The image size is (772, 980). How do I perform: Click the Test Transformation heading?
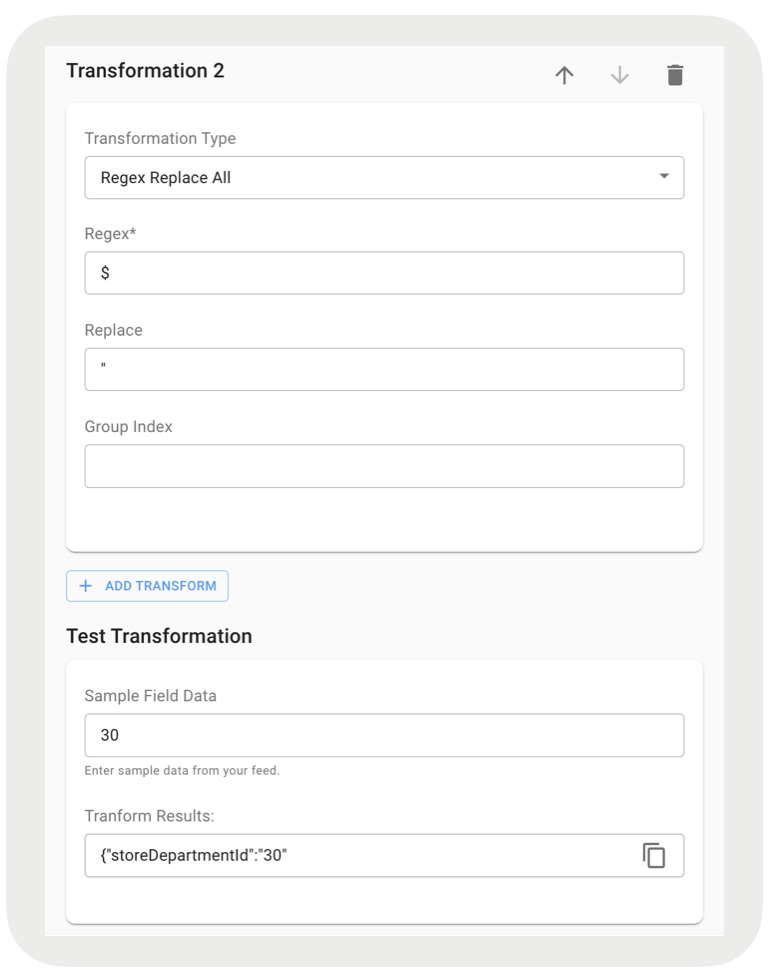pos(159,636)
